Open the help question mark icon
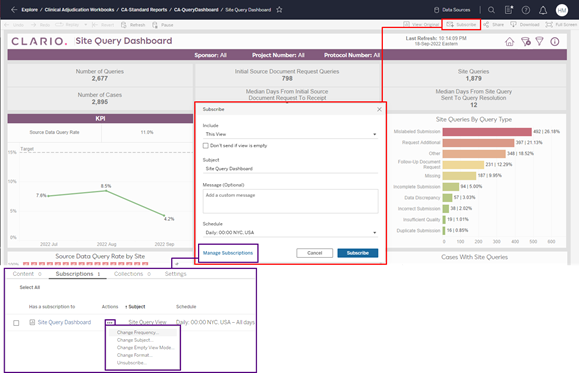The width and height of the screenshot is (579, 373). (x=525, y=10)
